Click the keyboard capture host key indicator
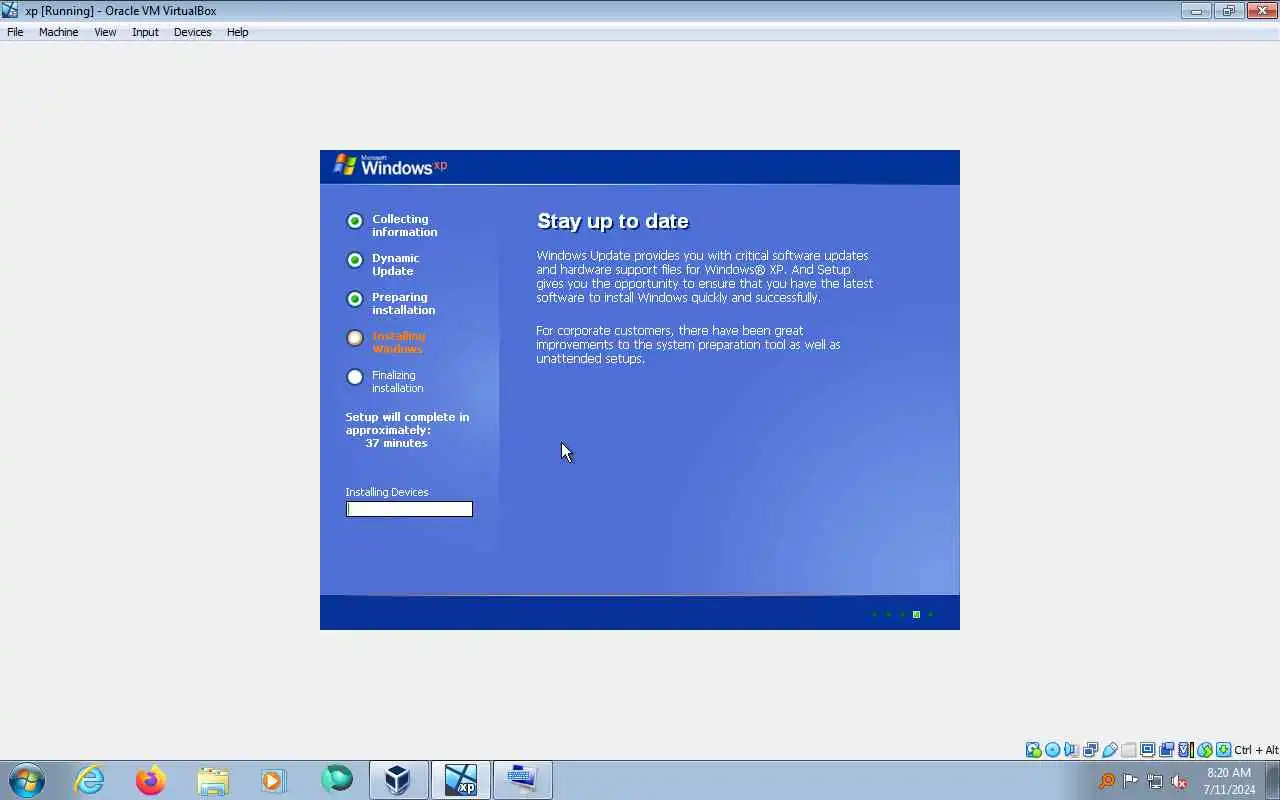 pos(1223,750)
